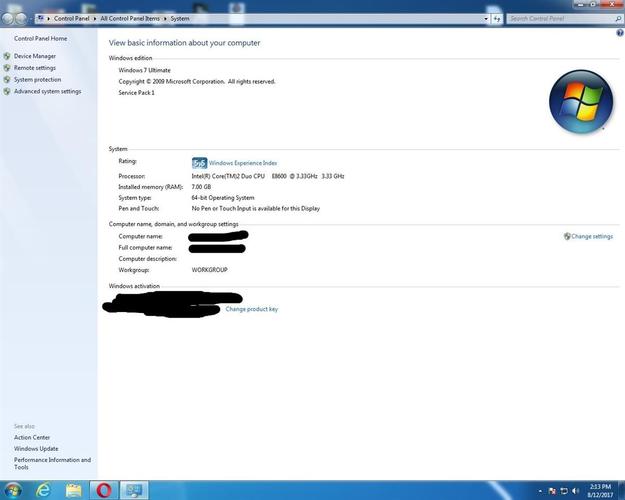Go back with the Back arrow button
This screenshot has width=625, height=500.
point(7,19)
